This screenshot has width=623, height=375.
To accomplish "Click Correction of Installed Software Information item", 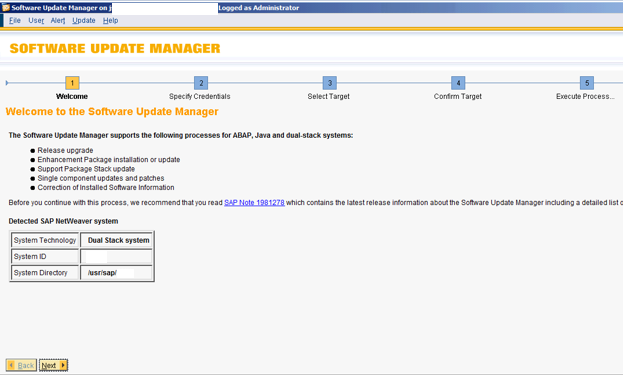I will click(106, 188).
